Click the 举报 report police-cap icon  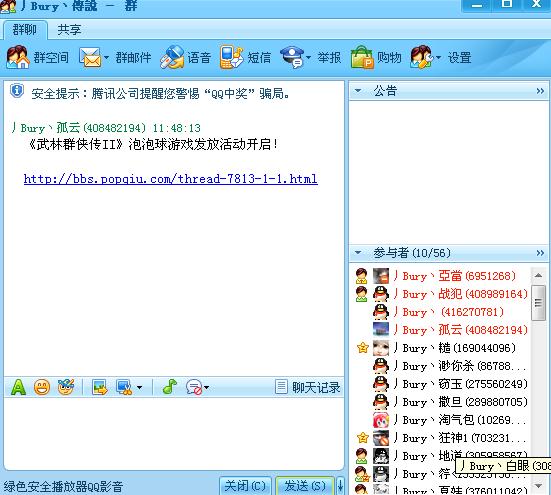[x=292, y=57]
